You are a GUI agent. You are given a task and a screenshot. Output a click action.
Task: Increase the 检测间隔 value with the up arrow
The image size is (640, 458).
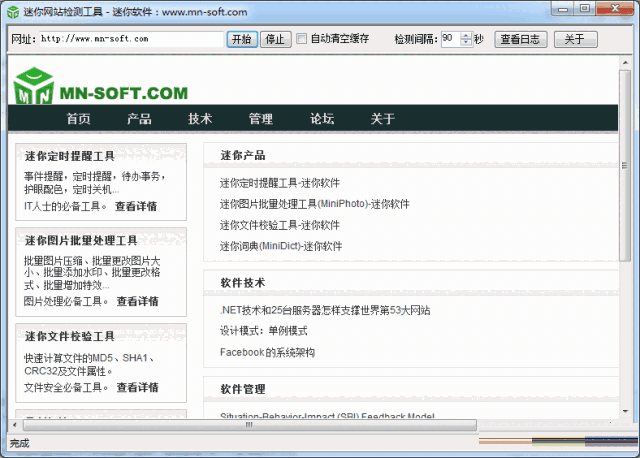click(x=465, y=35)
